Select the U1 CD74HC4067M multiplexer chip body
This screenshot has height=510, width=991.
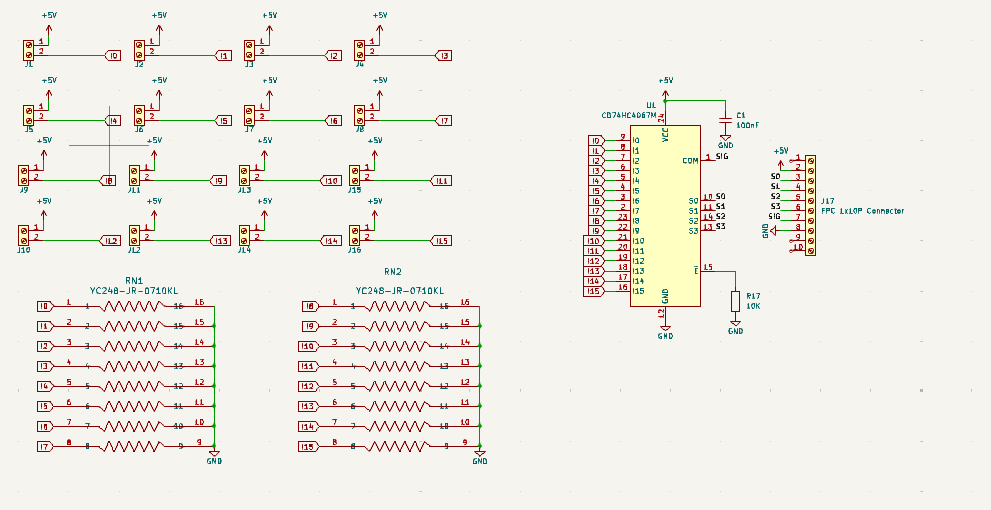[x=665, y=216]
